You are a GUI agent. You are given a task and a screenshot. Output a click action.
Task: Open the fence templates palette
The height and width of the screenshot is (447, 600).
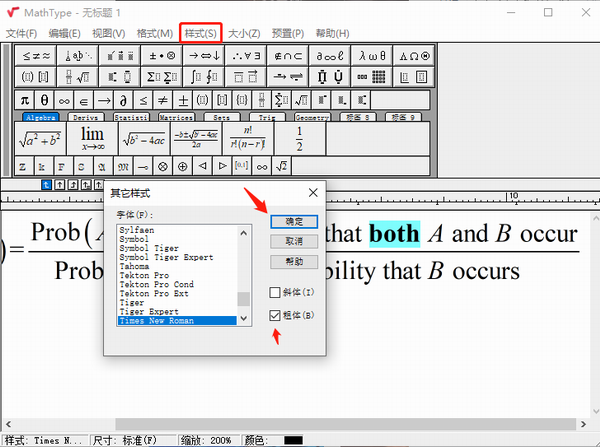36,77
